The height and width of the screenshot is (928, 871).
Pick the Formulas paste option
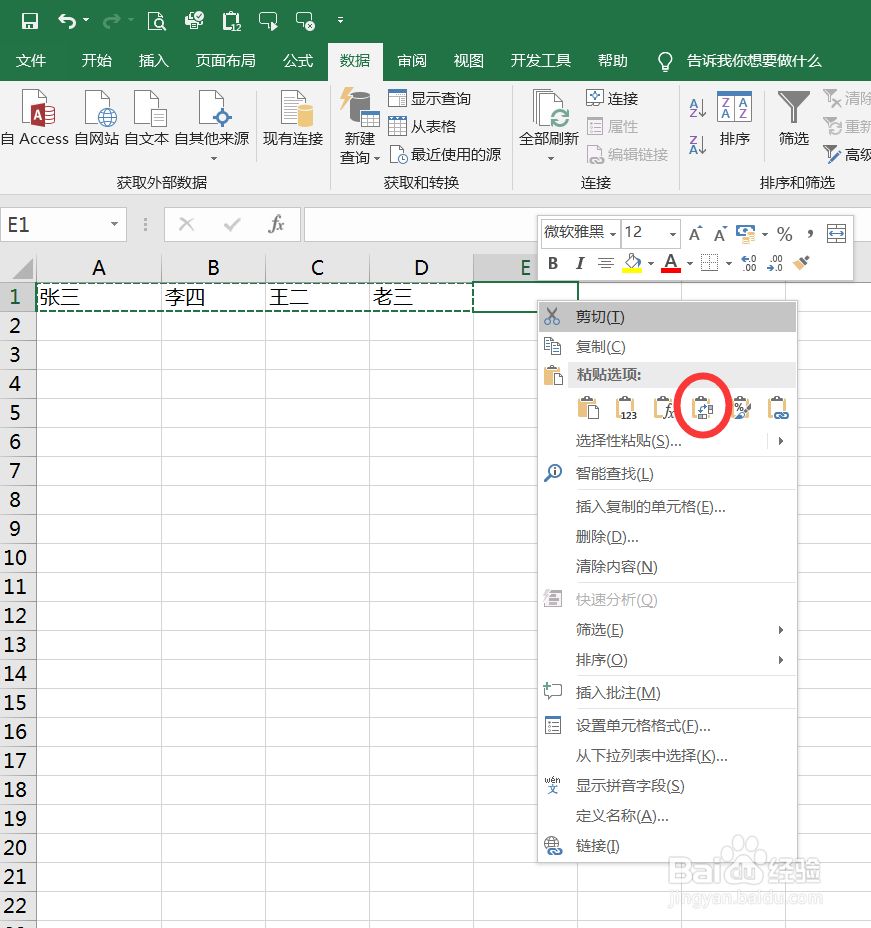click(665, 407)
